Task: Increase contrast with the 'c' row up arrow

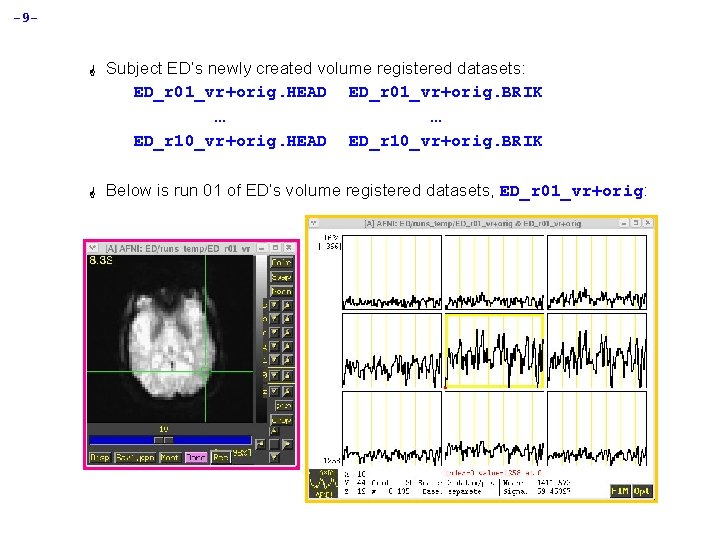Action: 287,305
